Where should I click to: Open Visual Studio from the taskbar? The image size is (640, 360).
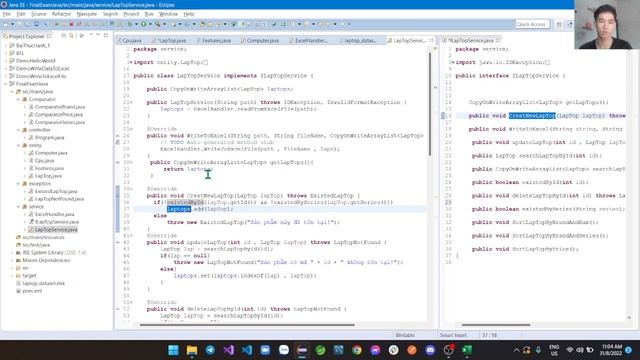[229, 350]
